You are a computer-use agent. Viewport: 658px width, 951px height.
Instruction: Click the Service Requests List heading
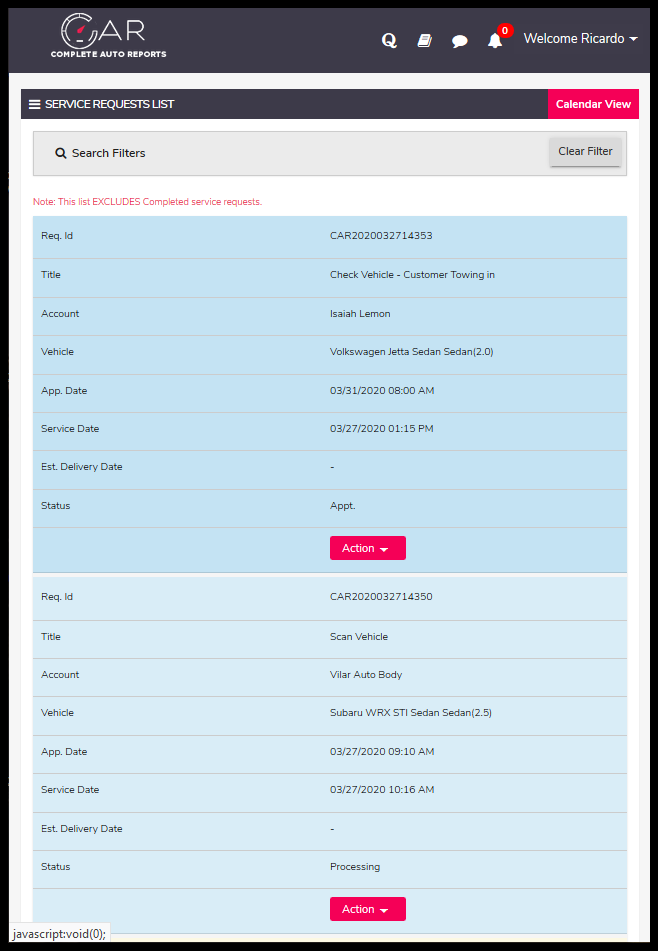point(109,104)
